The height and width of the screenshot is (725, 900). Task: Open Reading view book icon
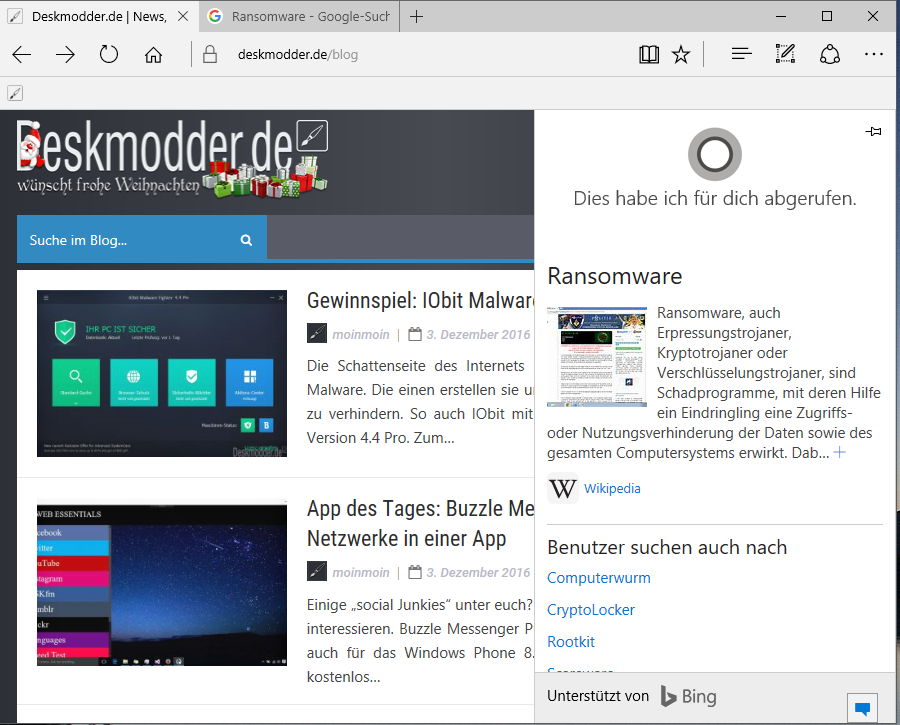pos(649,55)
